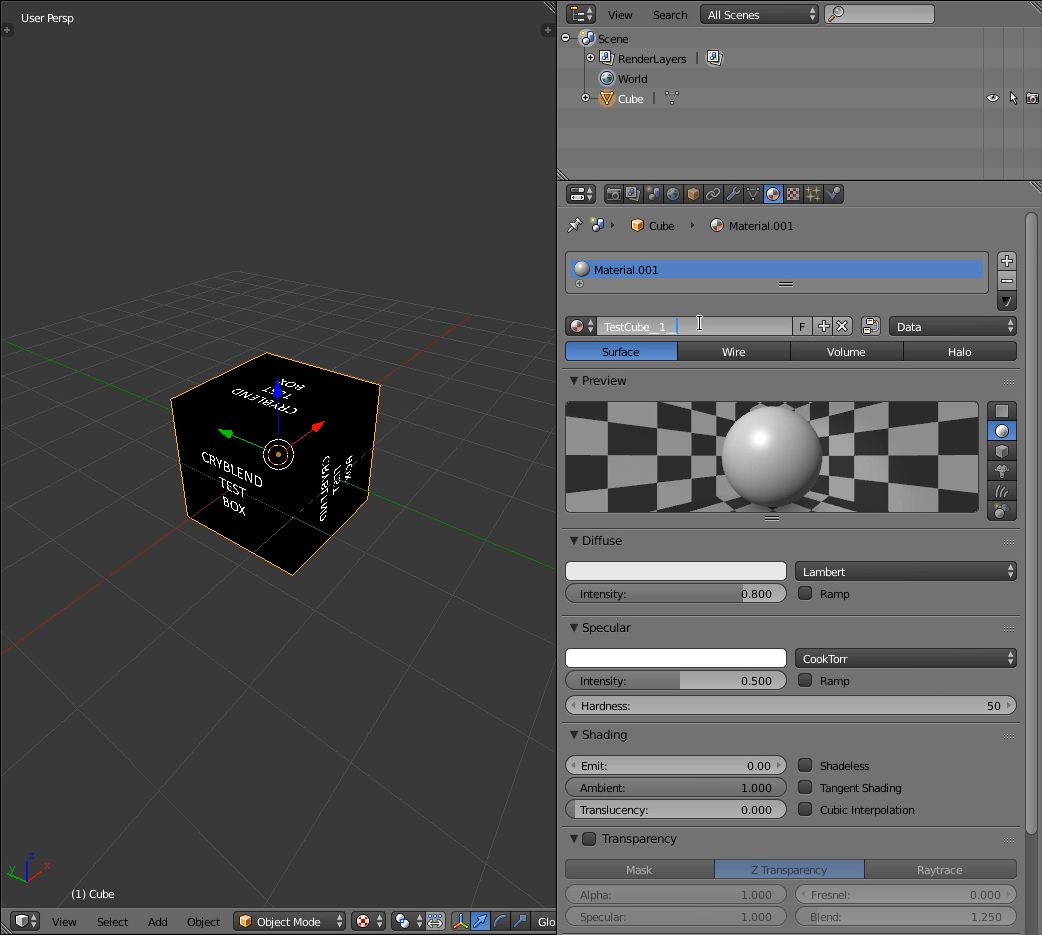This screenshot has width=1042, height=935.
Task: Open the outliner Search menu
Action: click(670, 15)
